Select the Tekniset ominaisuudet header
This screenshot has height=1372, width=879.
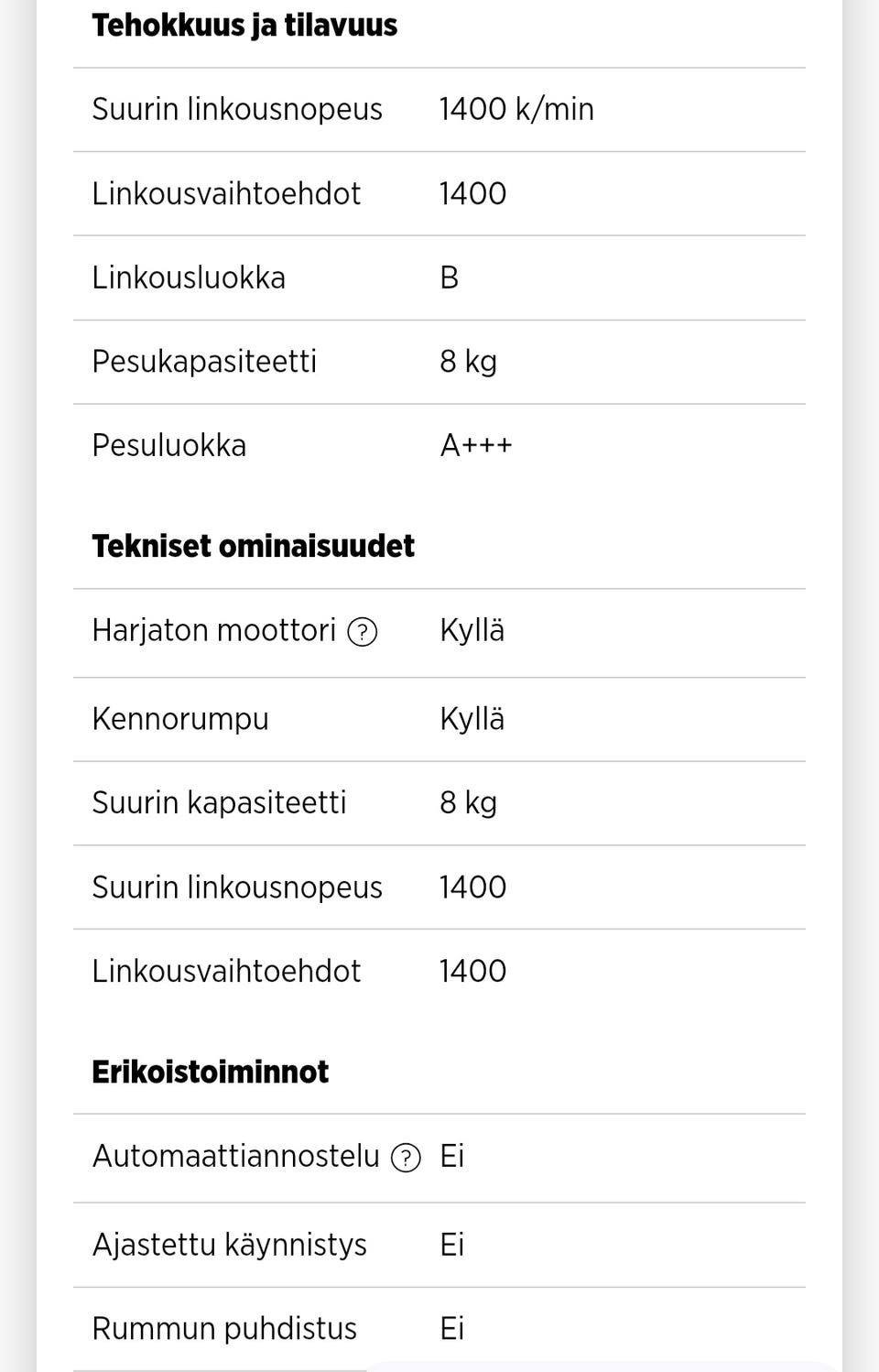tap(253, 545)
